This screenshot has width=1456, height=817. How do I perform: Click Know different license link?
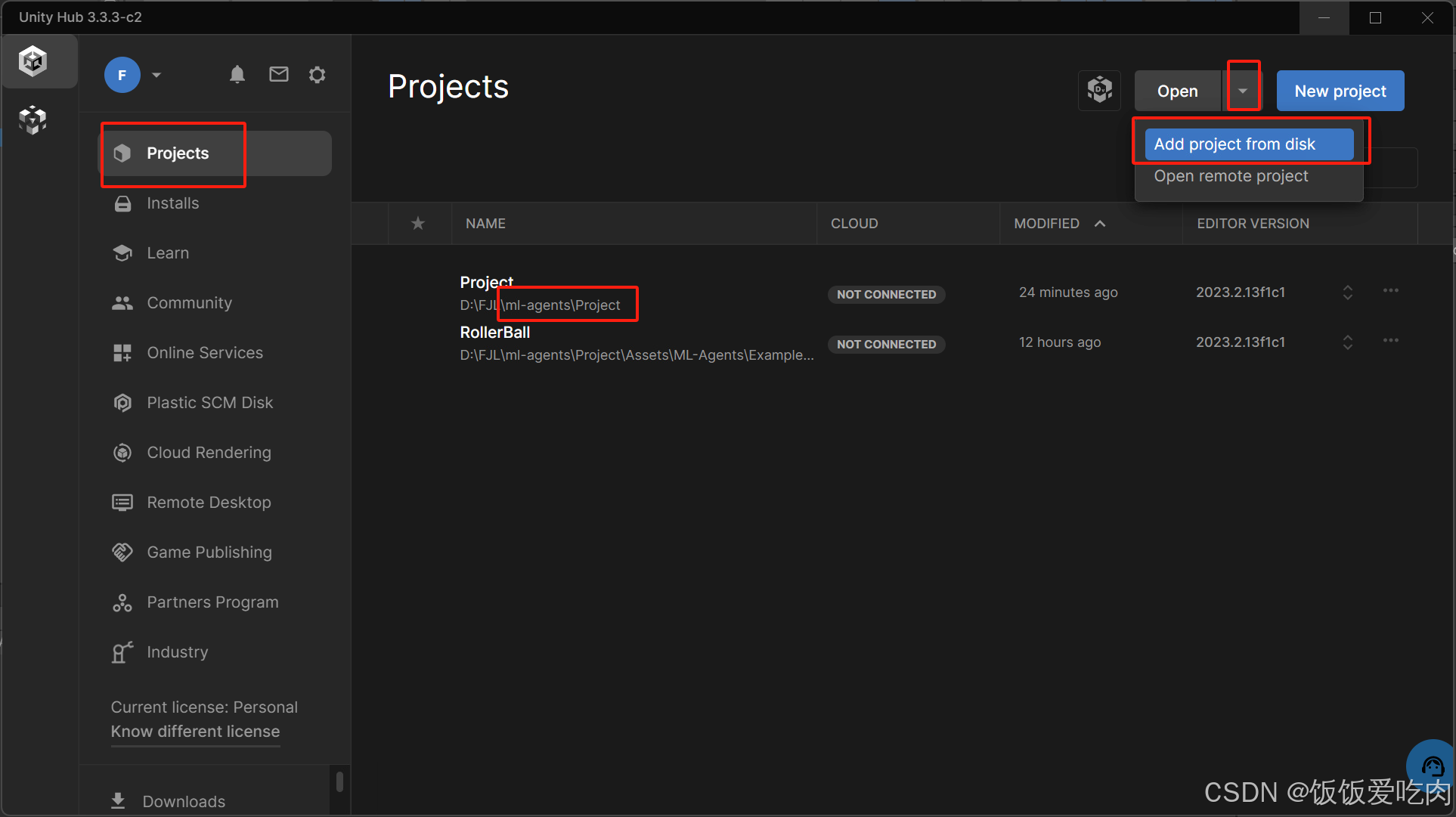point(195,732)
